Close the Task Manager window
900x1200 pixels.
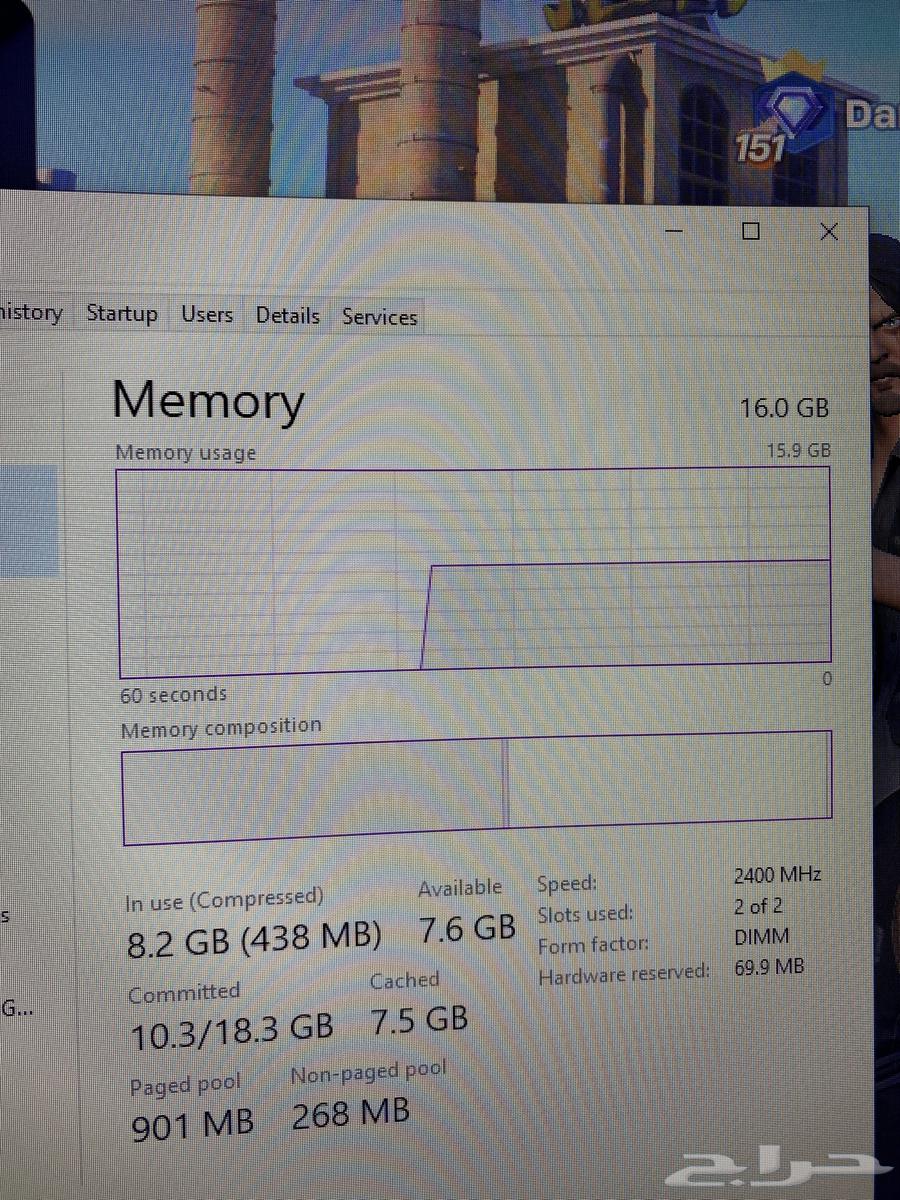[x=828, y=232]
